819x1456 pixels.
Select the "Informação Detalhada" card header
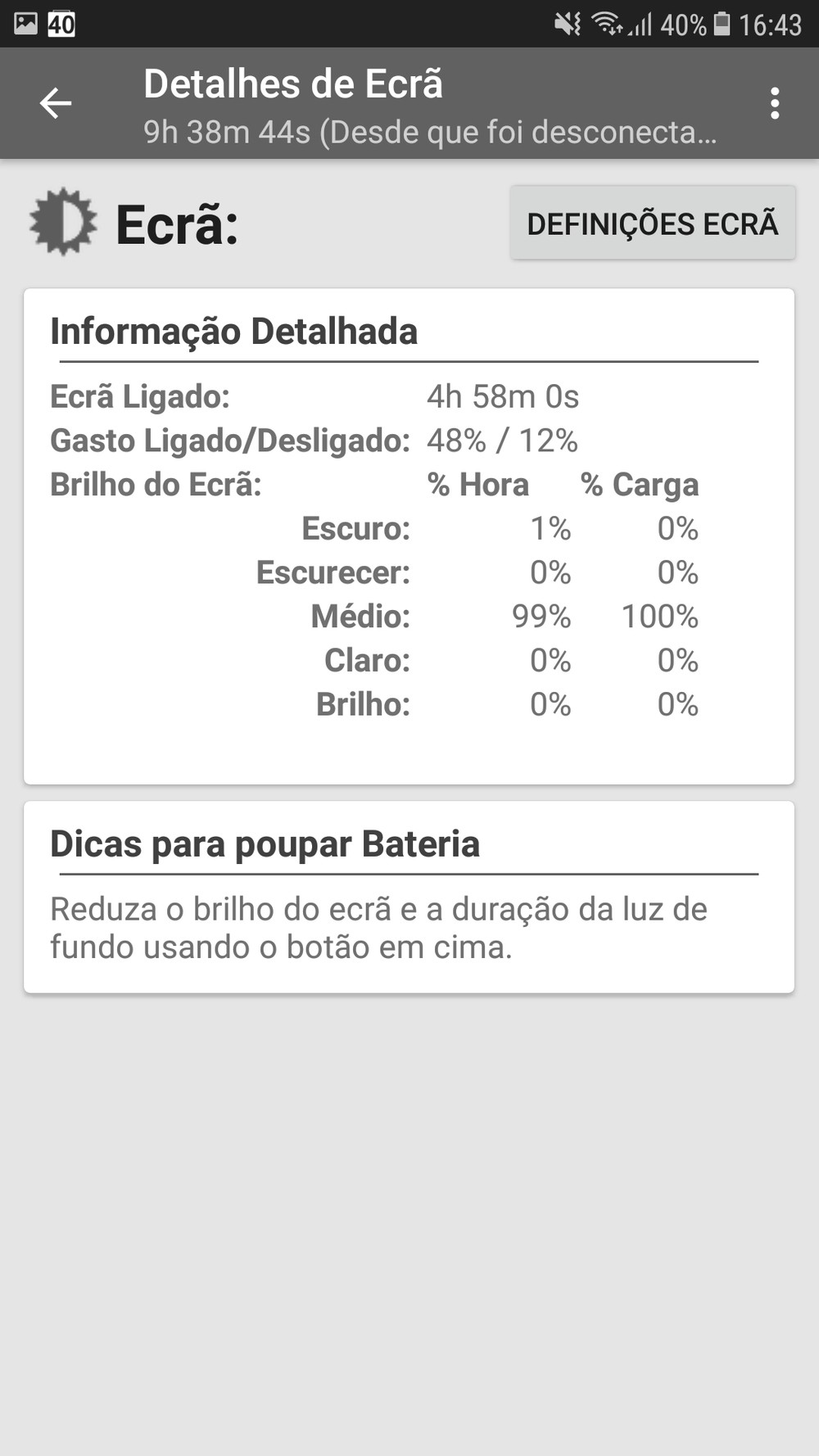pyautogui.click(x=234, y=332)
